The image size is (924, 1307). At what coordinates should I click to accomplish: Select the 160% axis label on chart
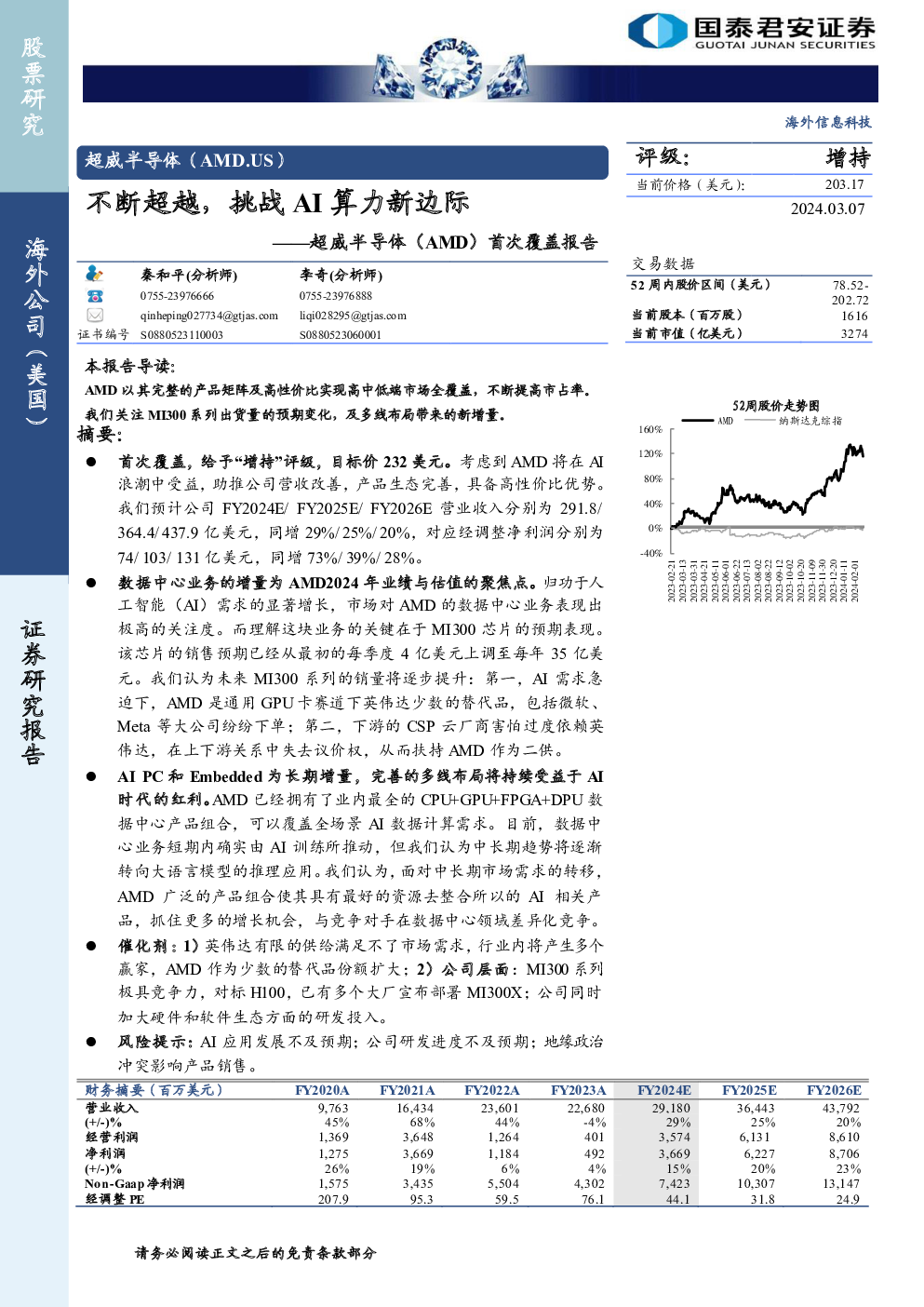pos(650,430)
